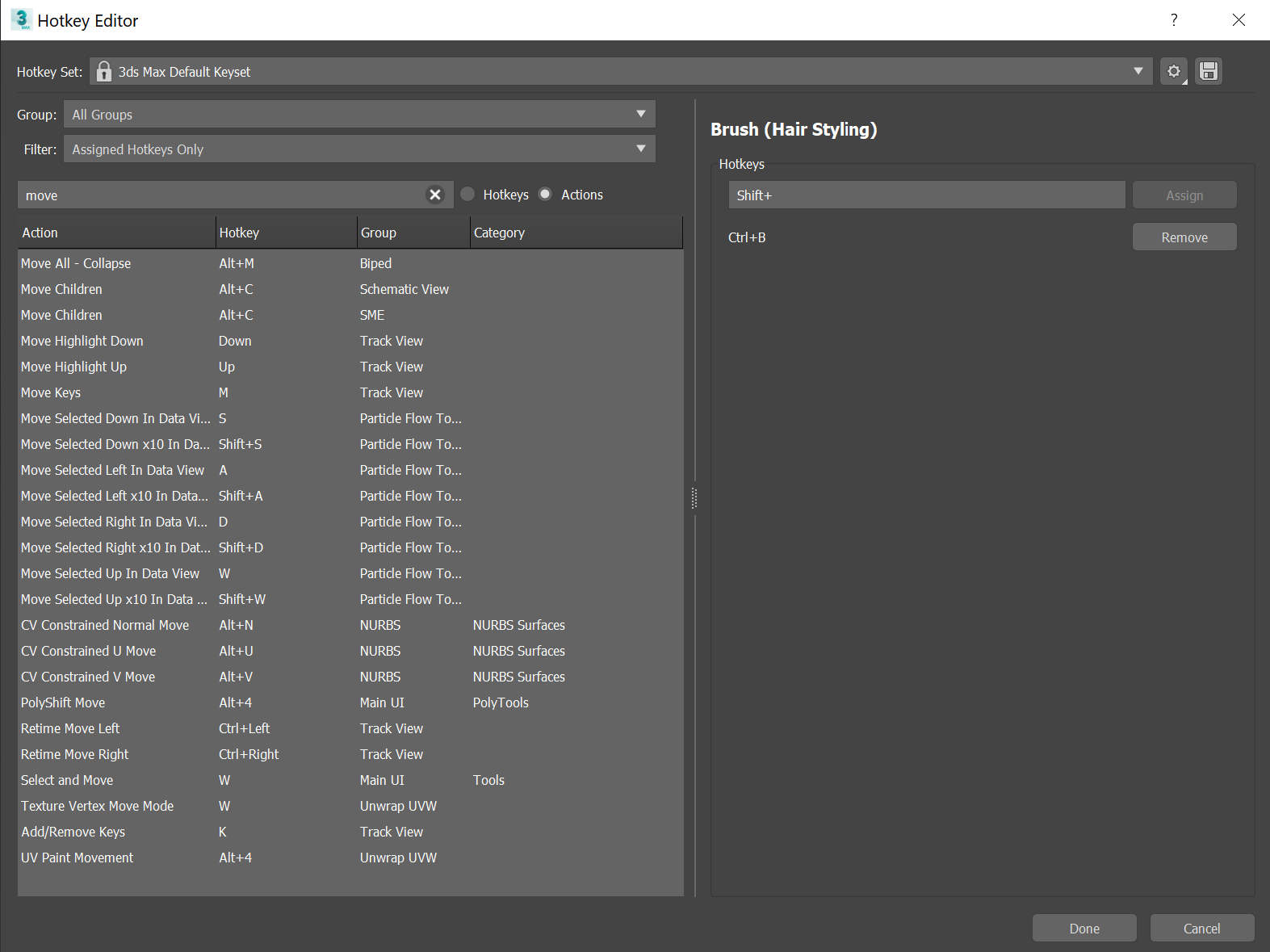Viewport: 1270px width, 952px height.
Task: Select Move Children in SME row
Action: 350,315
